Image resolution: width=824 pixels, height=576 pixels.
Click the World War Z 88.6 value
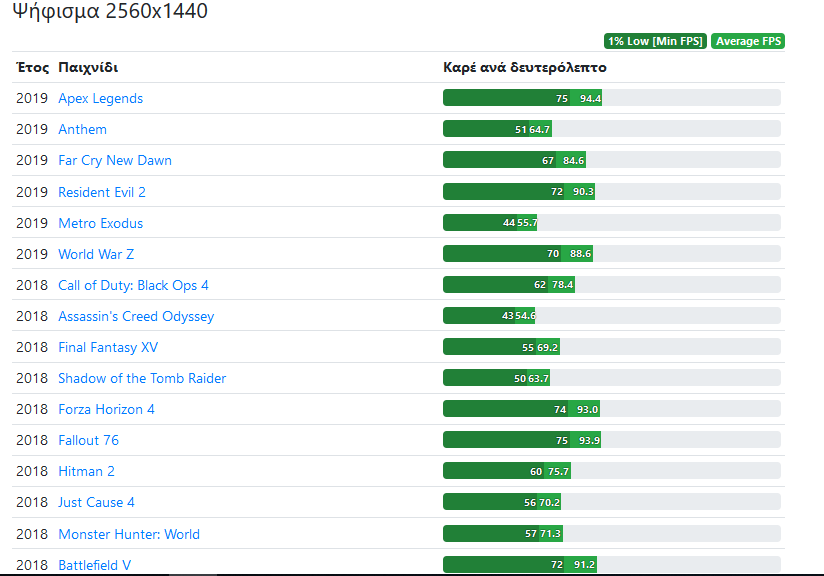tap(580, 254)
